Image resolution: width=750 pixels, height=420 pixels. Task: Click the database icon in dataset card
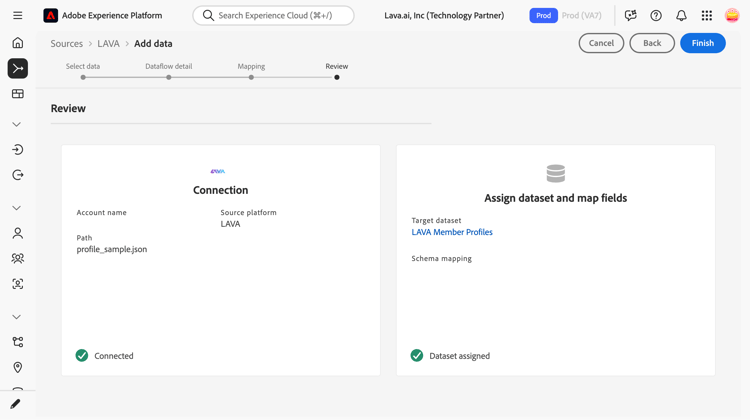pos(556,174)
